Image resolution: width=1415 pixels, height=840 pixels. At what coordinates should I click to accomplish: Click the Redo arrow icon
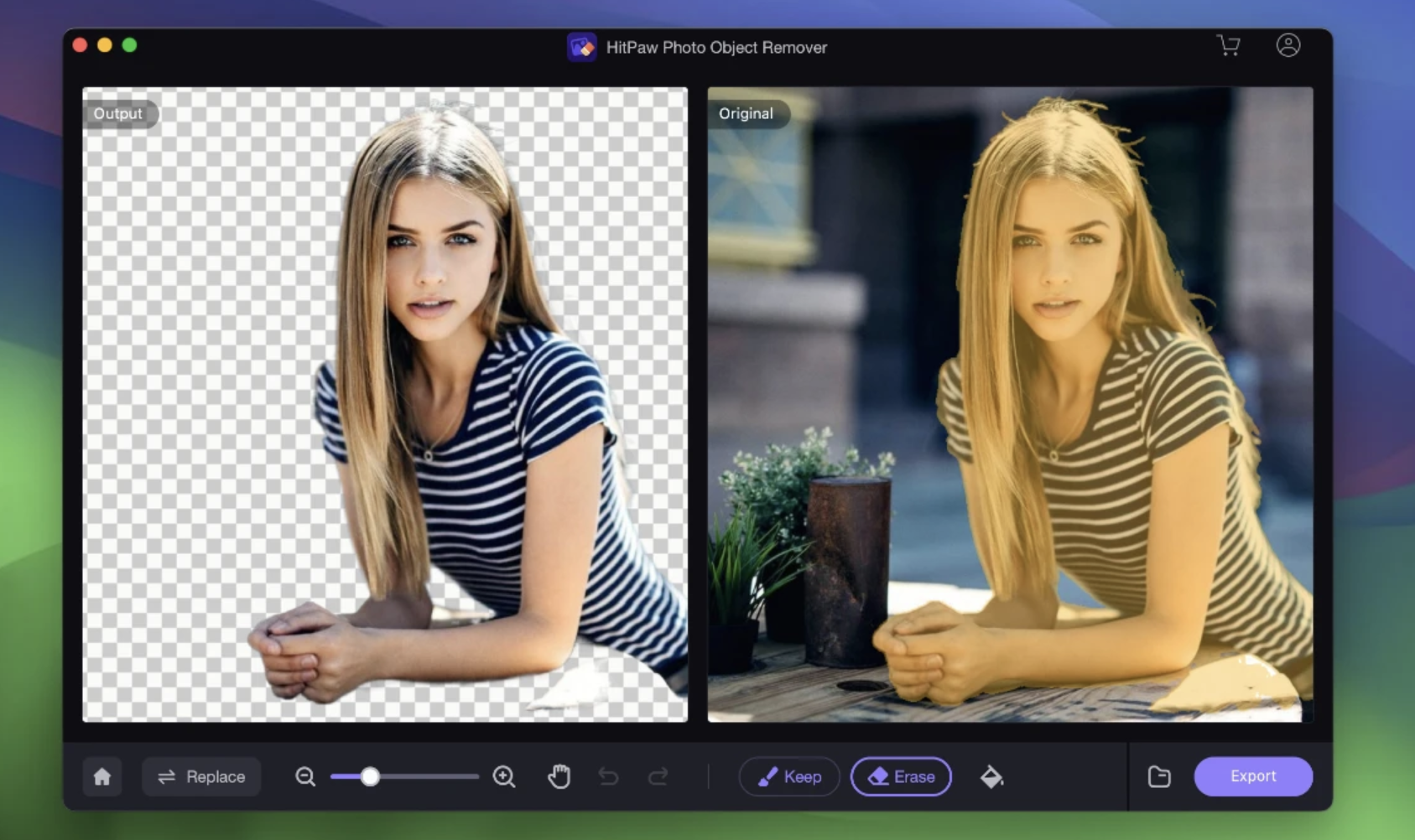(659, 777)
